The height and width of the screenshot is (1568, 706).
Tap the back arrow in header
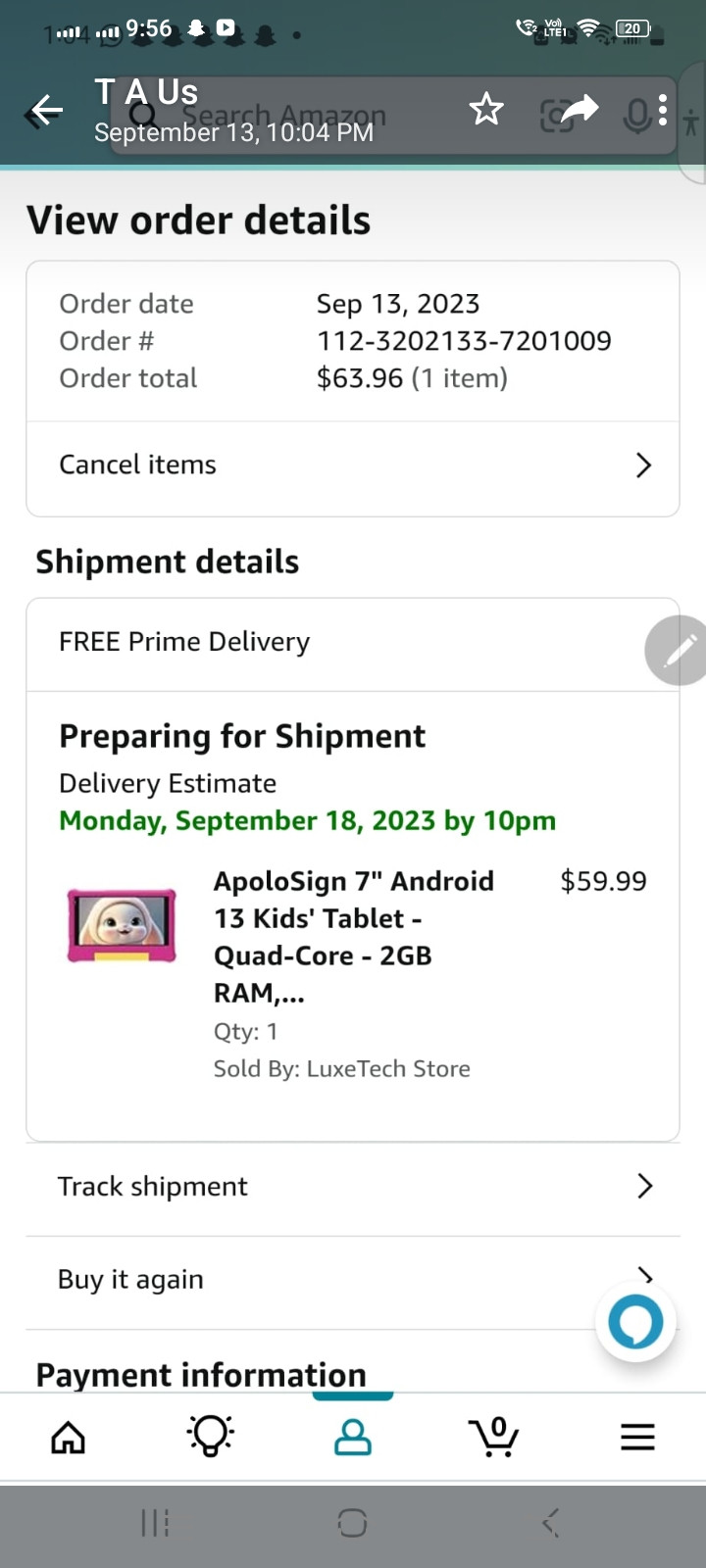click(46, 111)
